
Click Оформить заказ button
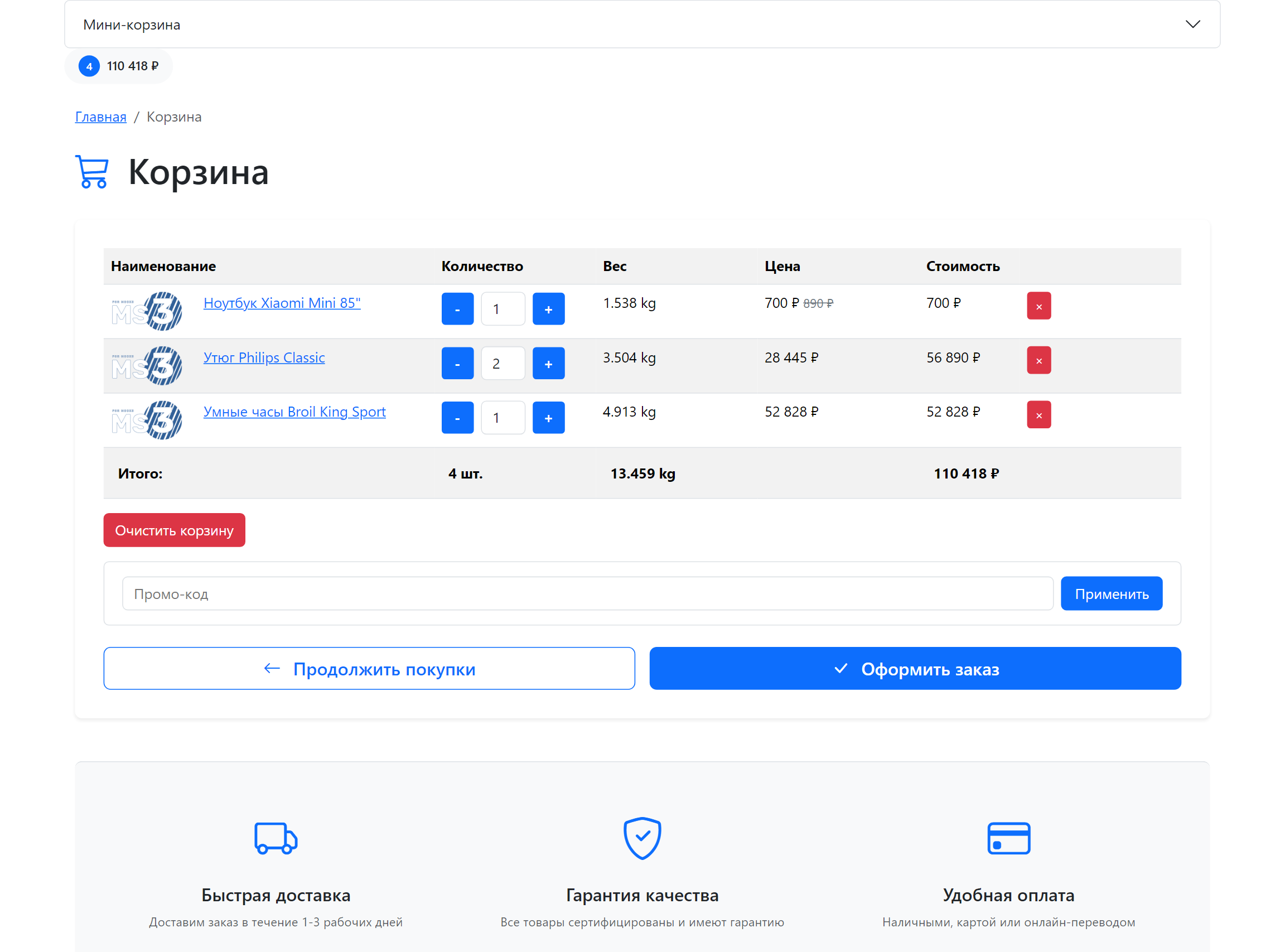coord(916,669)
